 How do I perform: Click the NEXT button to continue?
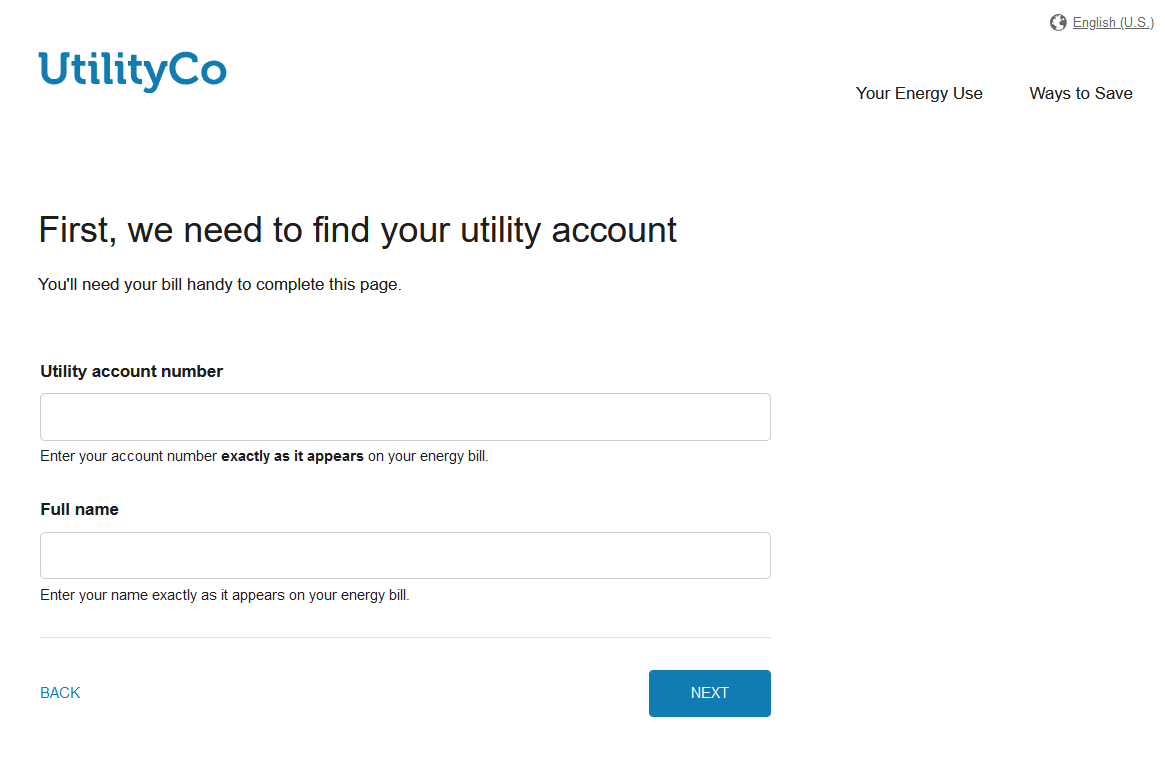[x=709, y=692]
